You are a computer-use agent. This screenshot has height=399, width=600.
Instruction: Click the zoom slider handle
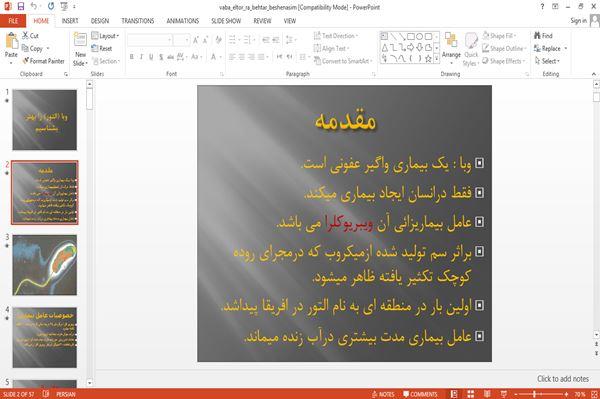(534, 394)
